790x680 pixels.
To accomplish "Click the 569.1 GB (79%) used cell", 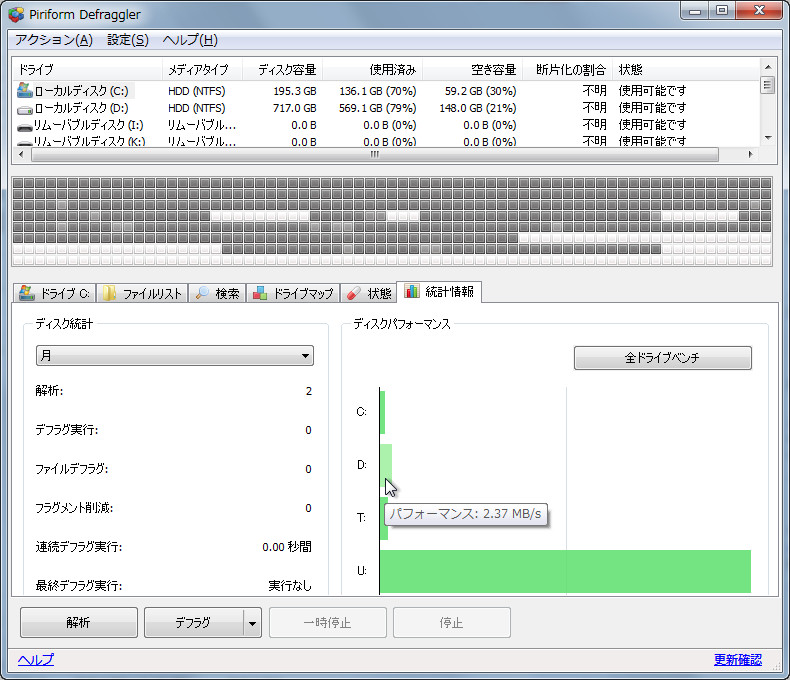I will tap(377, 108).
